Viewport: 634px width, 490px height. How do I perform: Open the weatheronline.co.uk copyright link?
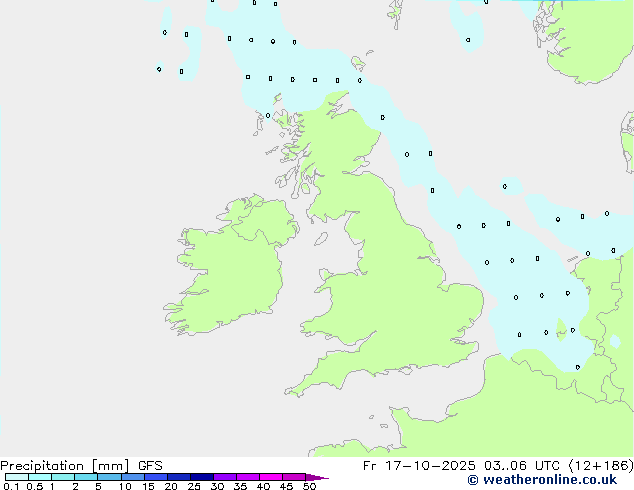[542, 480]
